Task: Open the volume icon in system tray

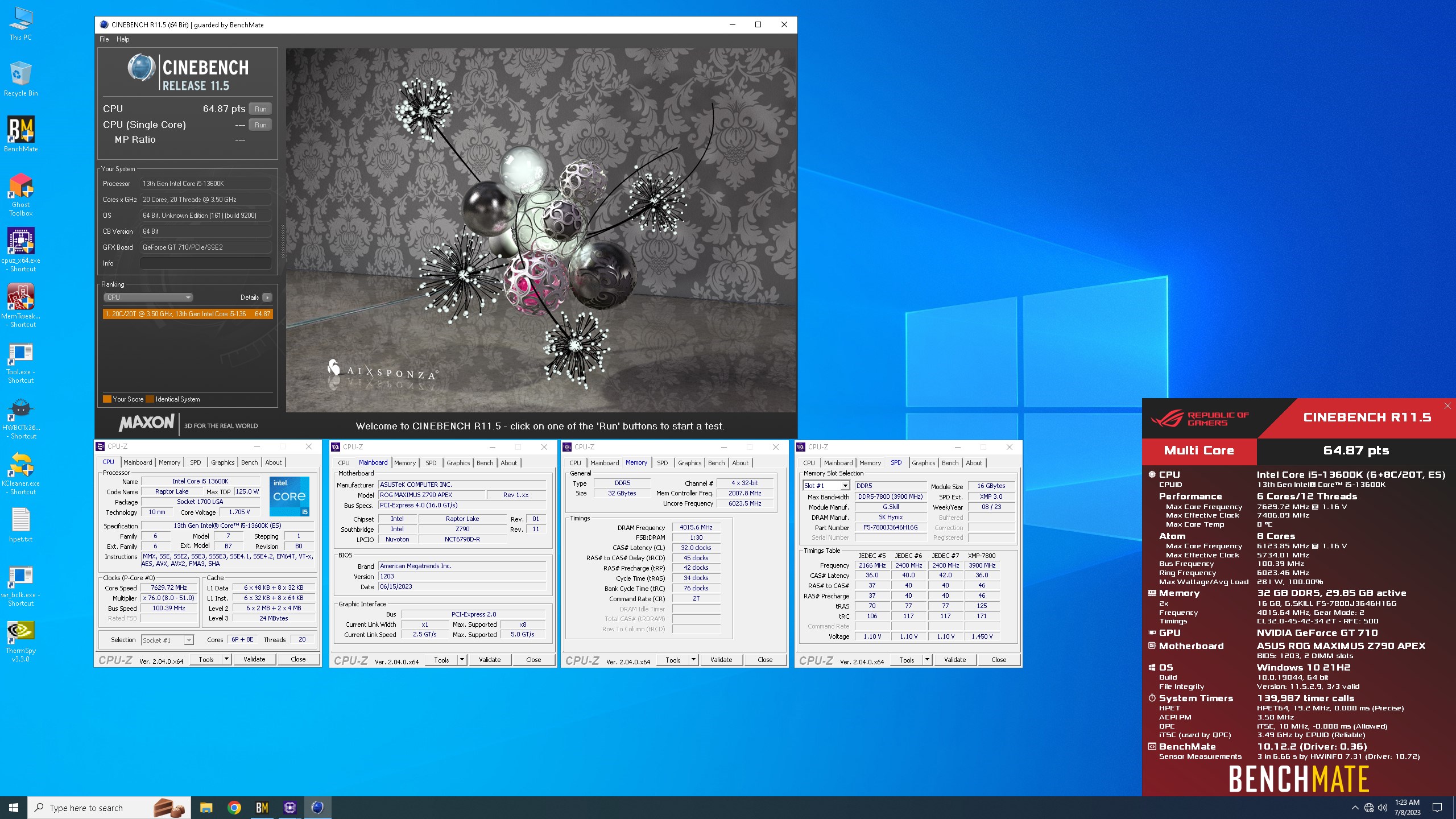Action: point(1383,808)
